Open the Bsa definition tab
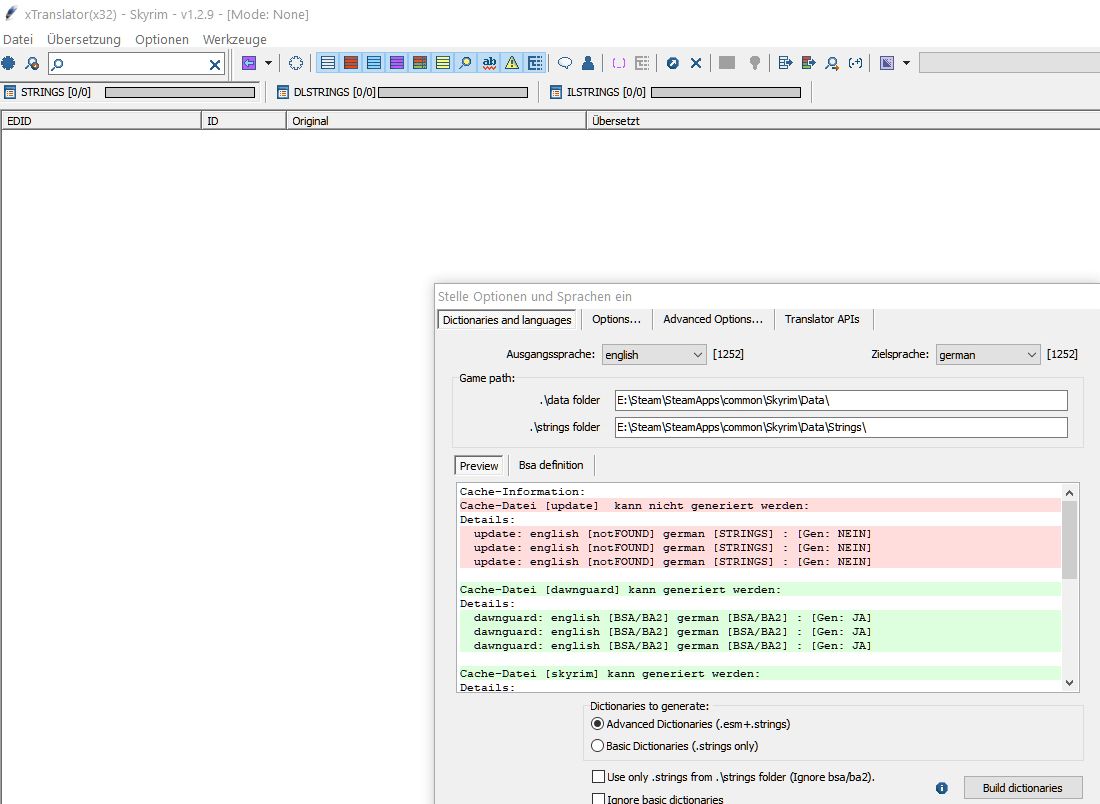 pos(551,465)
